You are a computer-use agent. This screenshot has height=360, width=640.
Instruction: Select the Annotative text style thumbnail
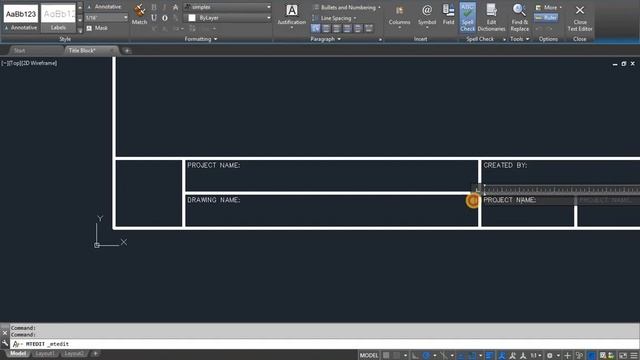click(21, 18)
